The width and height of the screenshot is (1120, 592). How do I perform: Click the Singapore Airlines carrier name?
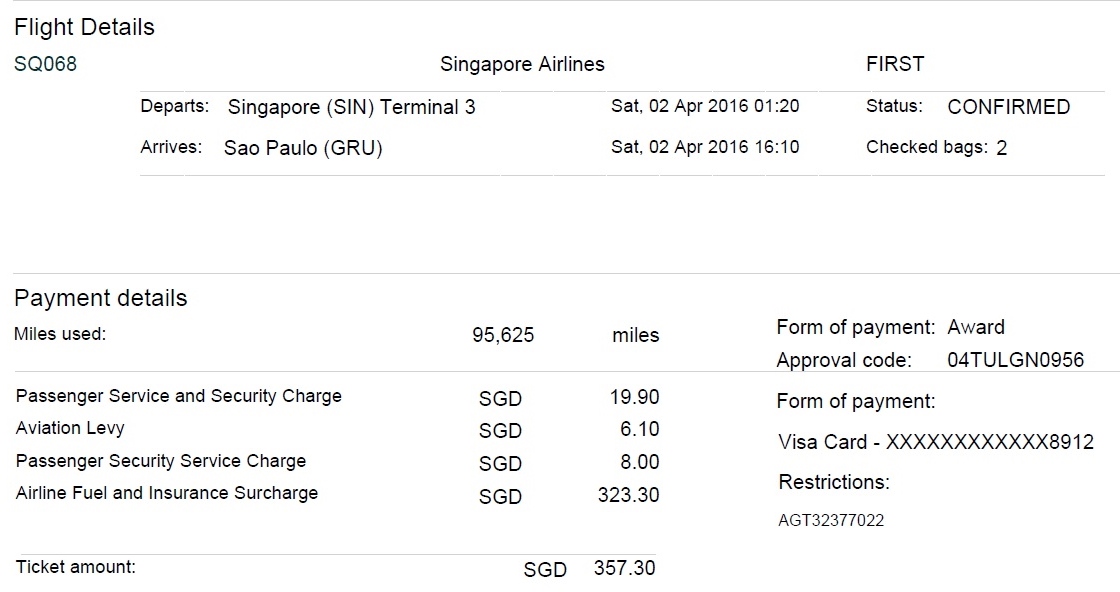[x=522, y=64]
